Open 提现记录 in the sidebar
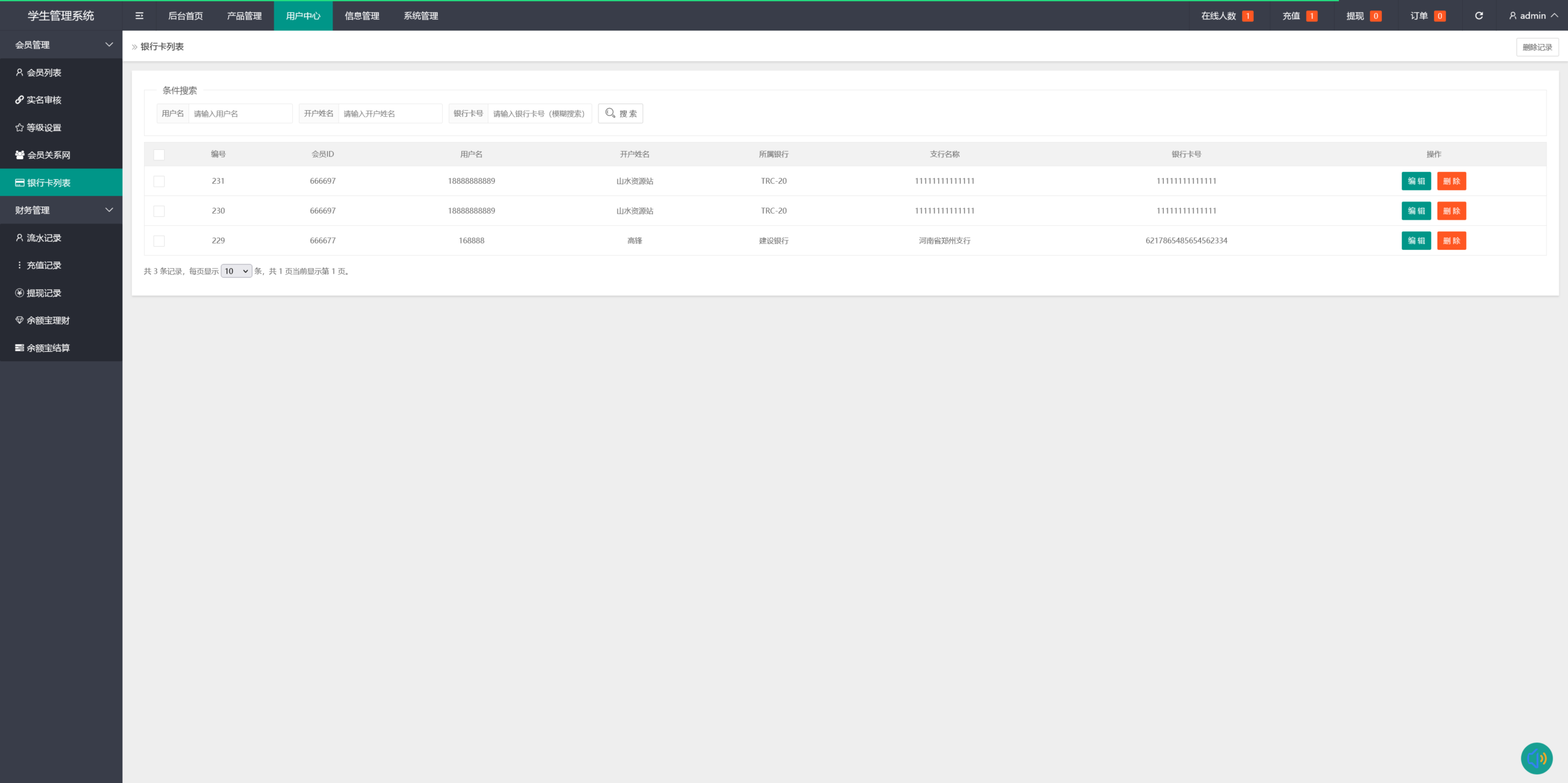This screenshot has width=1568, height=783. (61, 293)
